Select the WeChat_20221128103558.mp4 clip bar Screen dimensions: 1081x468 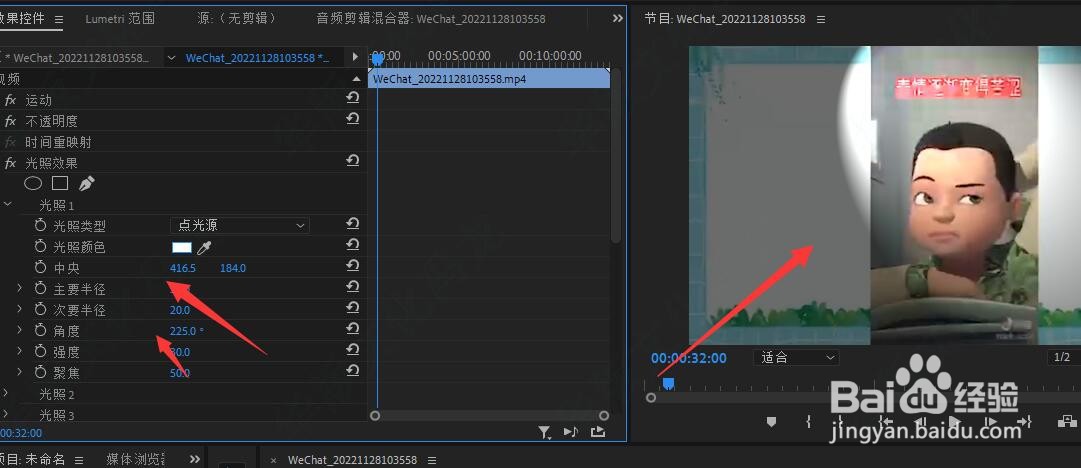coord(490,79)
